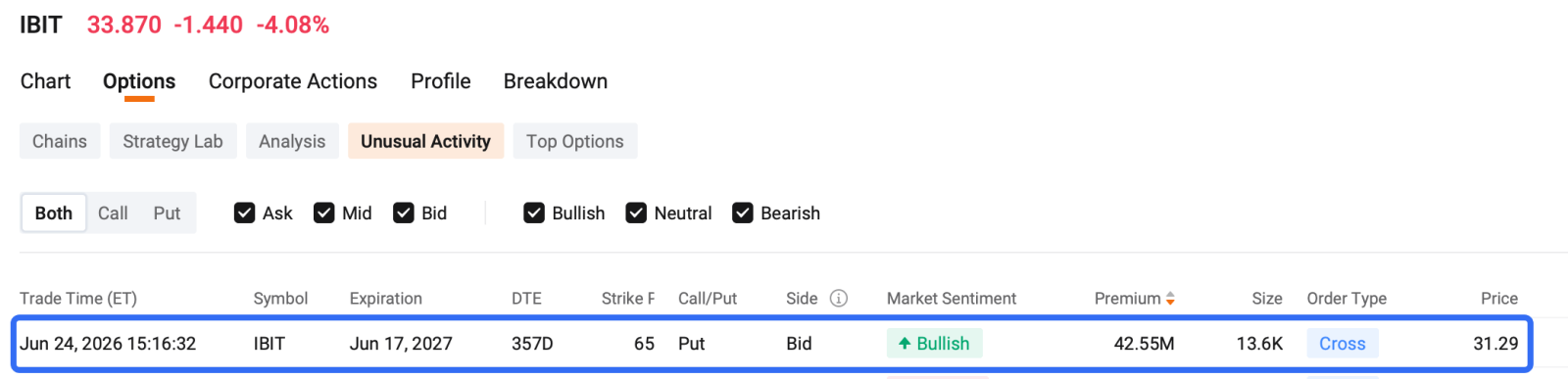This screenshot has width=1568, height=379.
Task: Uncheck the Mid checkbox
Action: [x=323, y=213]
